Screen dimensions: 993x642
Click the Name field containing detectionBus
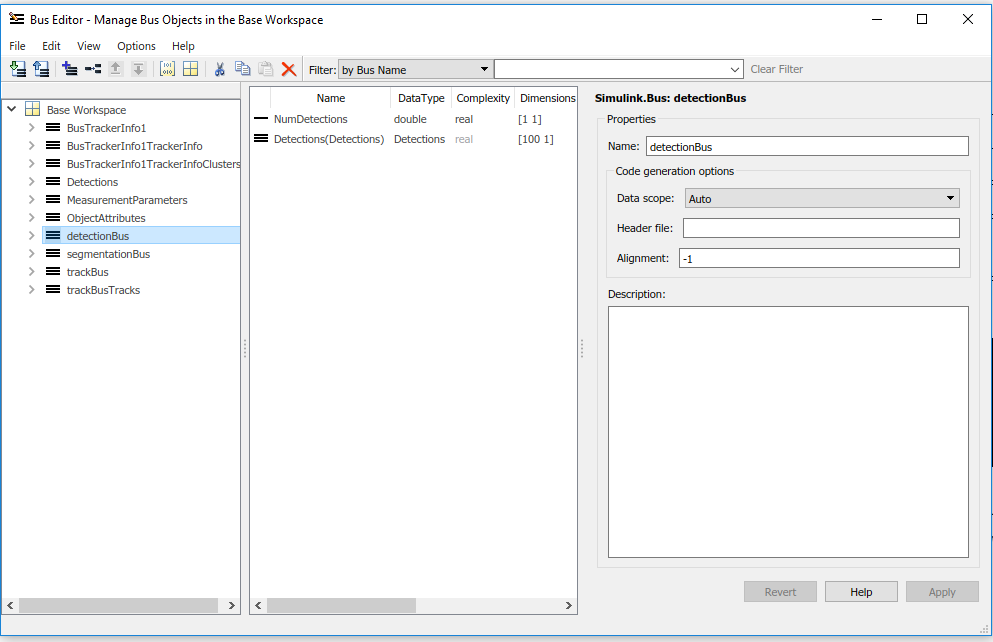pos(807,146)
